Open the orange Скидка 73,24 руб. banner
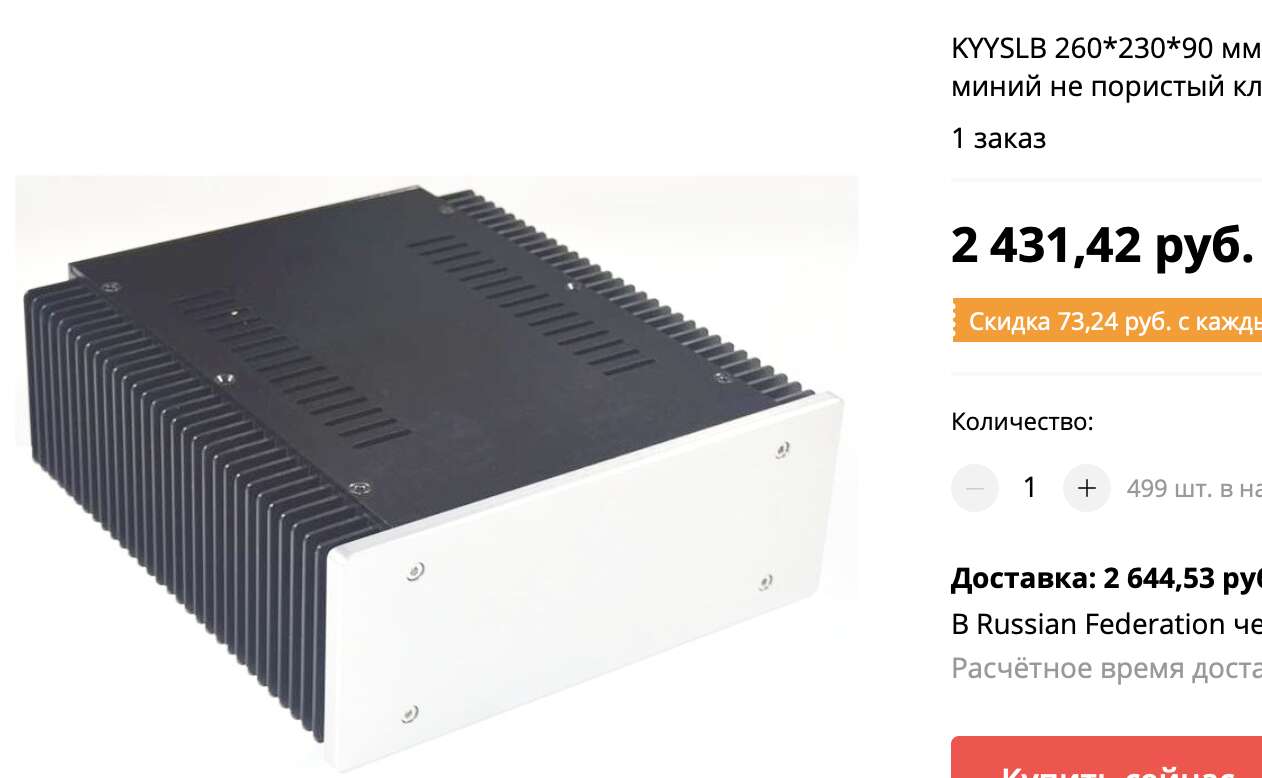 click(x=1106, y=321)
